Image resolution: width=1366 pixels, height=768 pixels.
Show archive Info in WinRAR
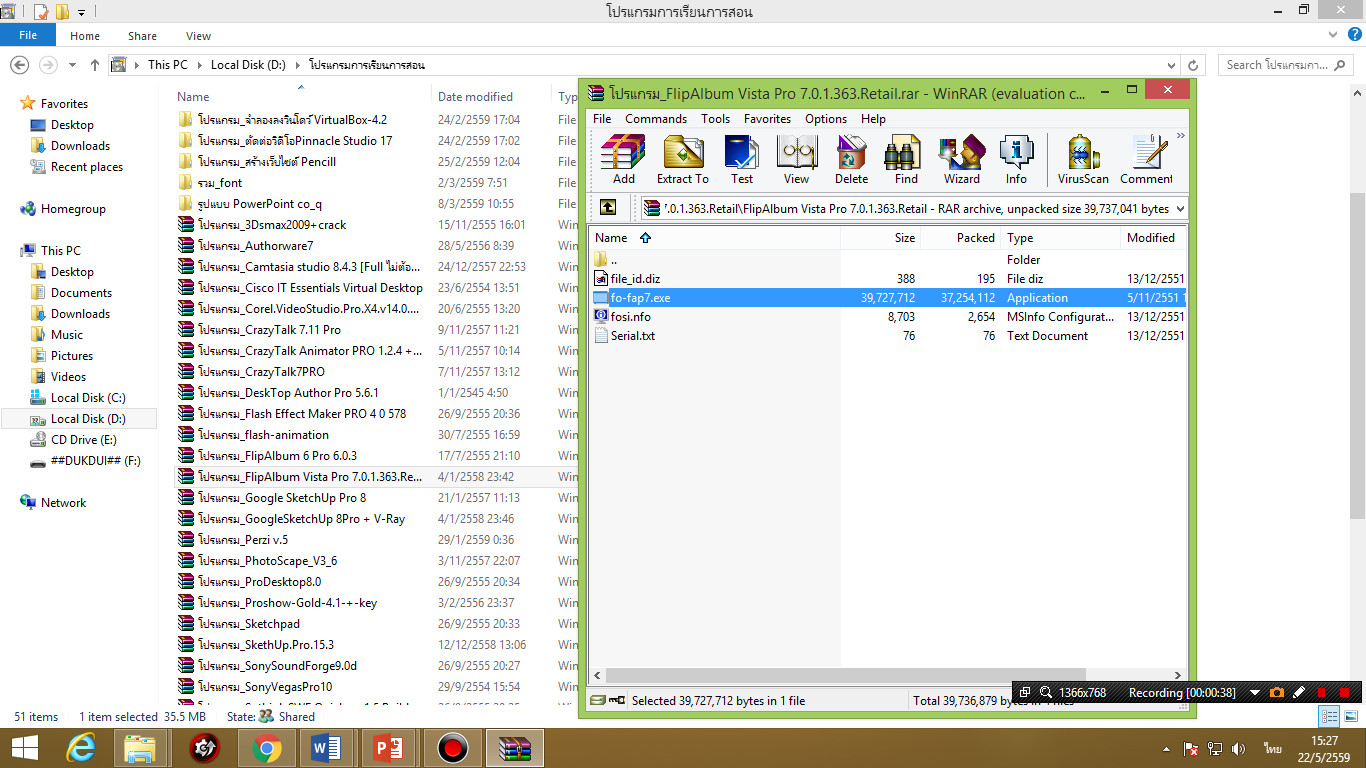(x=1016, y=160)
